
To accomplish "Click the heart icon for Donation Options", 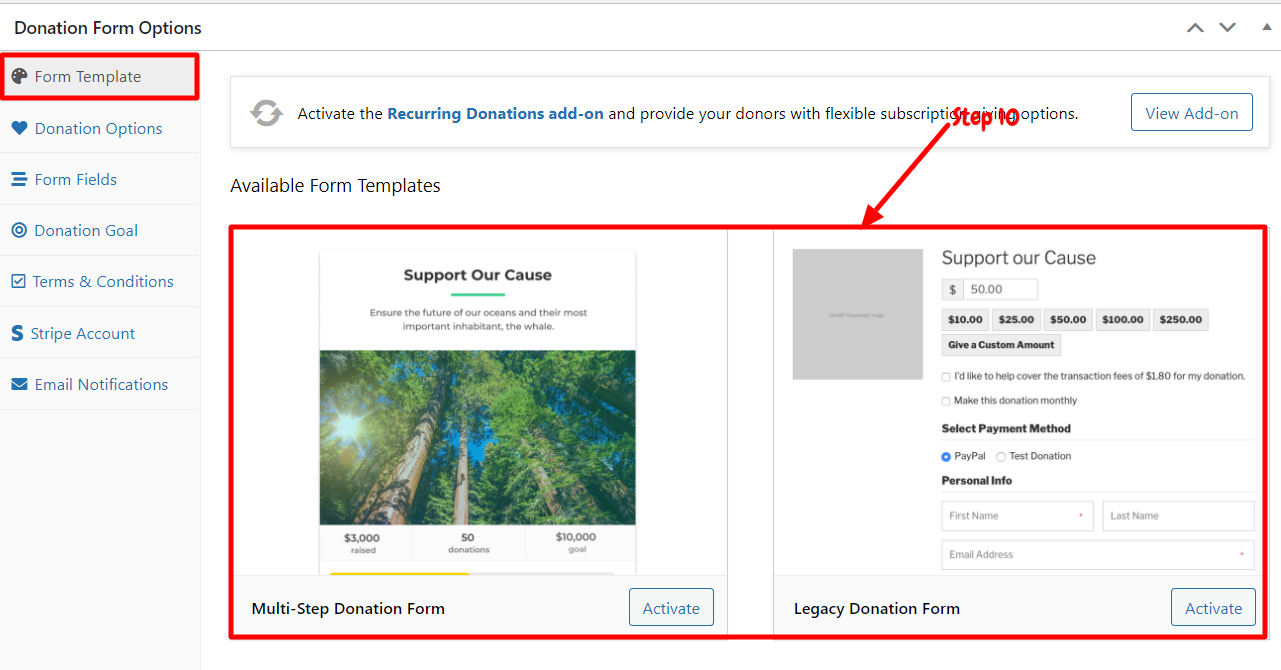I will coord(19,128).
